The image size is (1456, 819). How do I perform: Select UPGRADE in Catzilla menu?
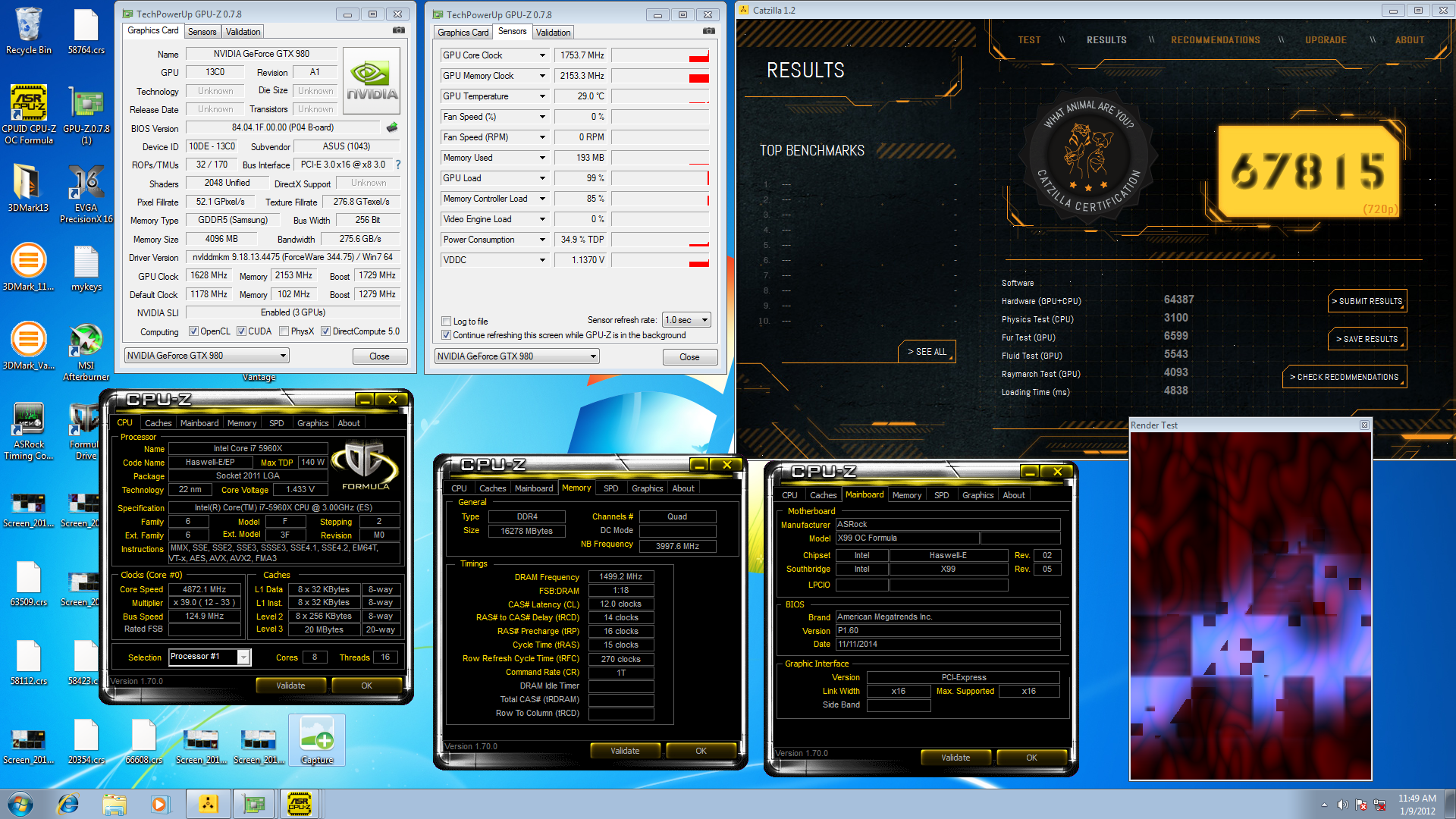tap(1326, 40)
